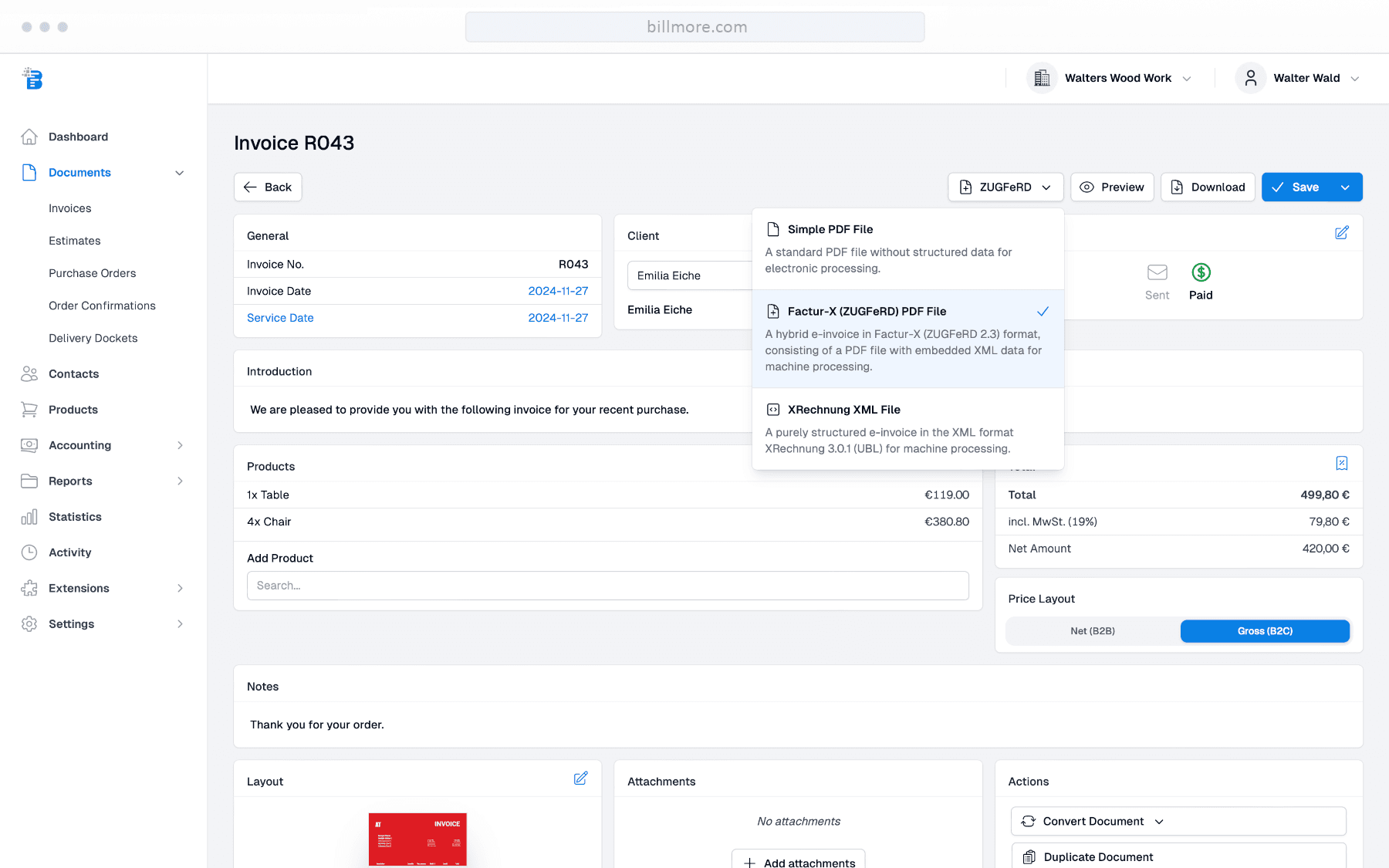
Task: Open Walters Wood Work company switcher
Action: (x=1110, y=78)
